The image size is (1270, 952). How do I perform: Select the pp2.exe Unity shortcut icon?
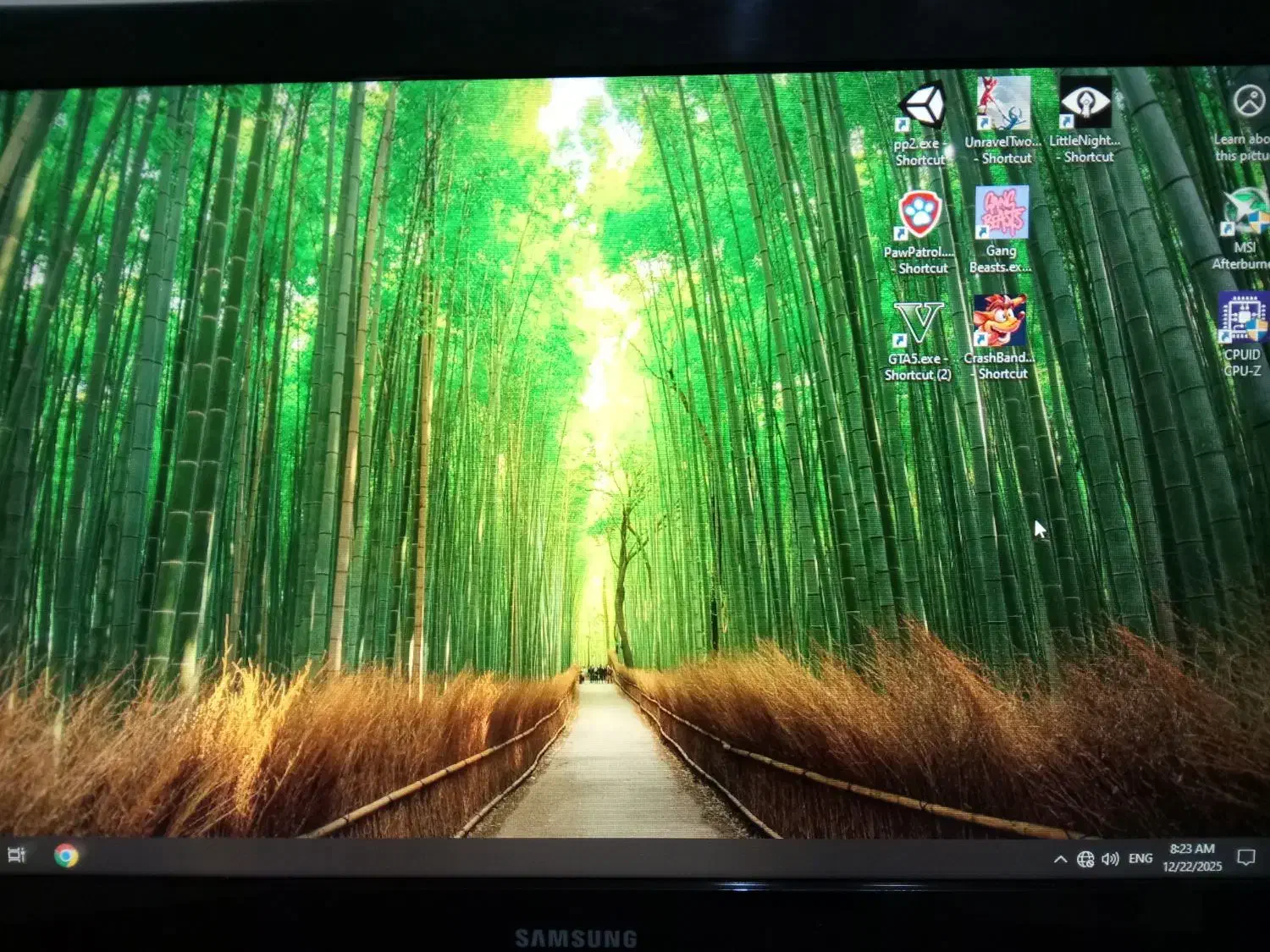(x=922, y=107)
